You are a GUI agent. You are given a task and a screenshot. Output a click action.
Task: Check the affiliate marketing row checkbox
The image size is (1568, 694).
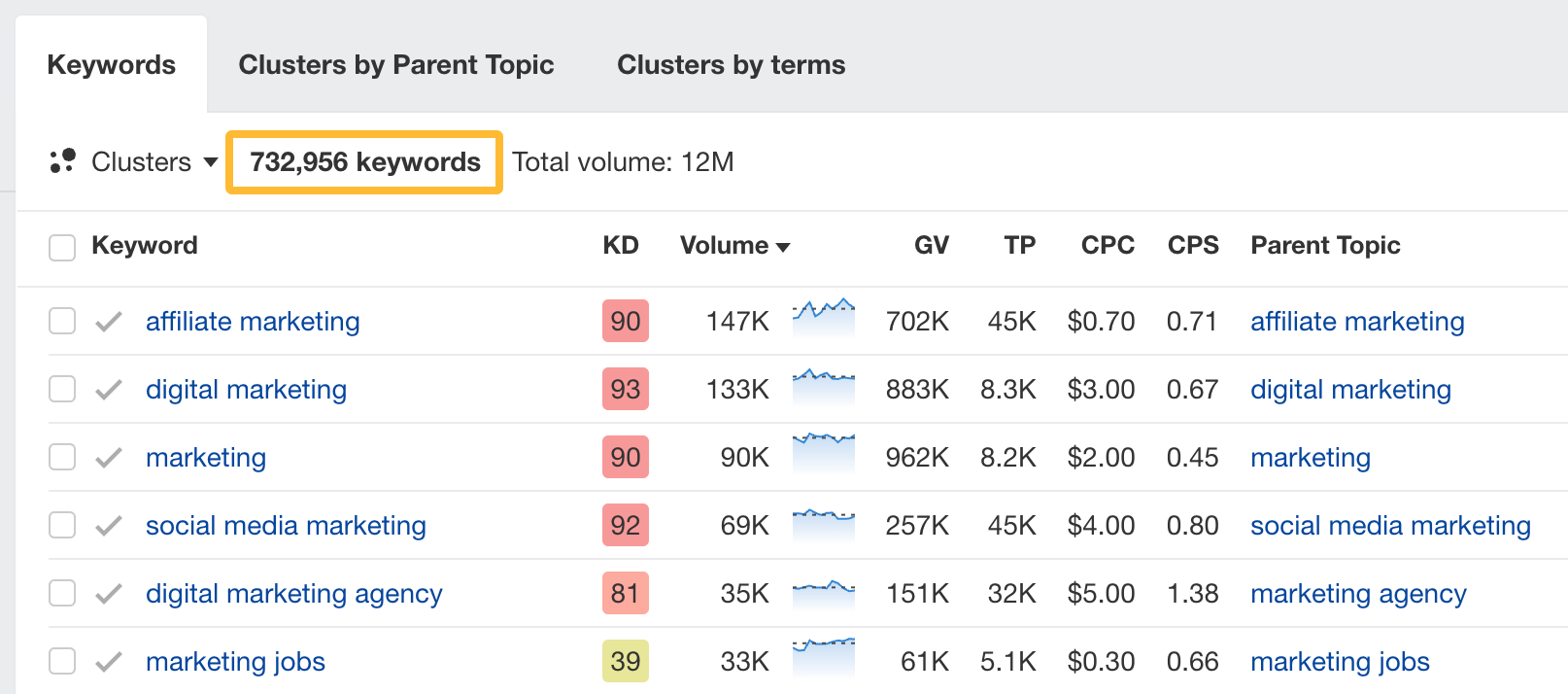(x=62, y=321)
